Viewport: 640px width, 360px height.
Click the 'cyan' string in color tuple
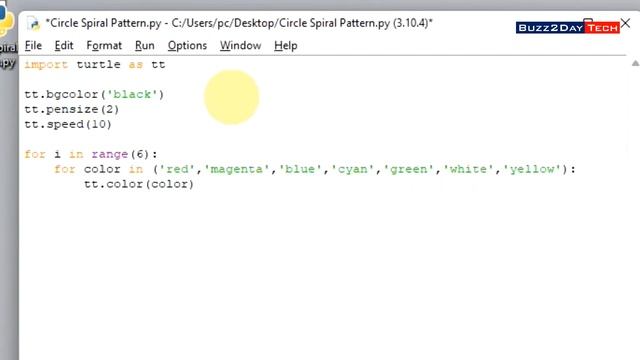[x=353, y=169]
